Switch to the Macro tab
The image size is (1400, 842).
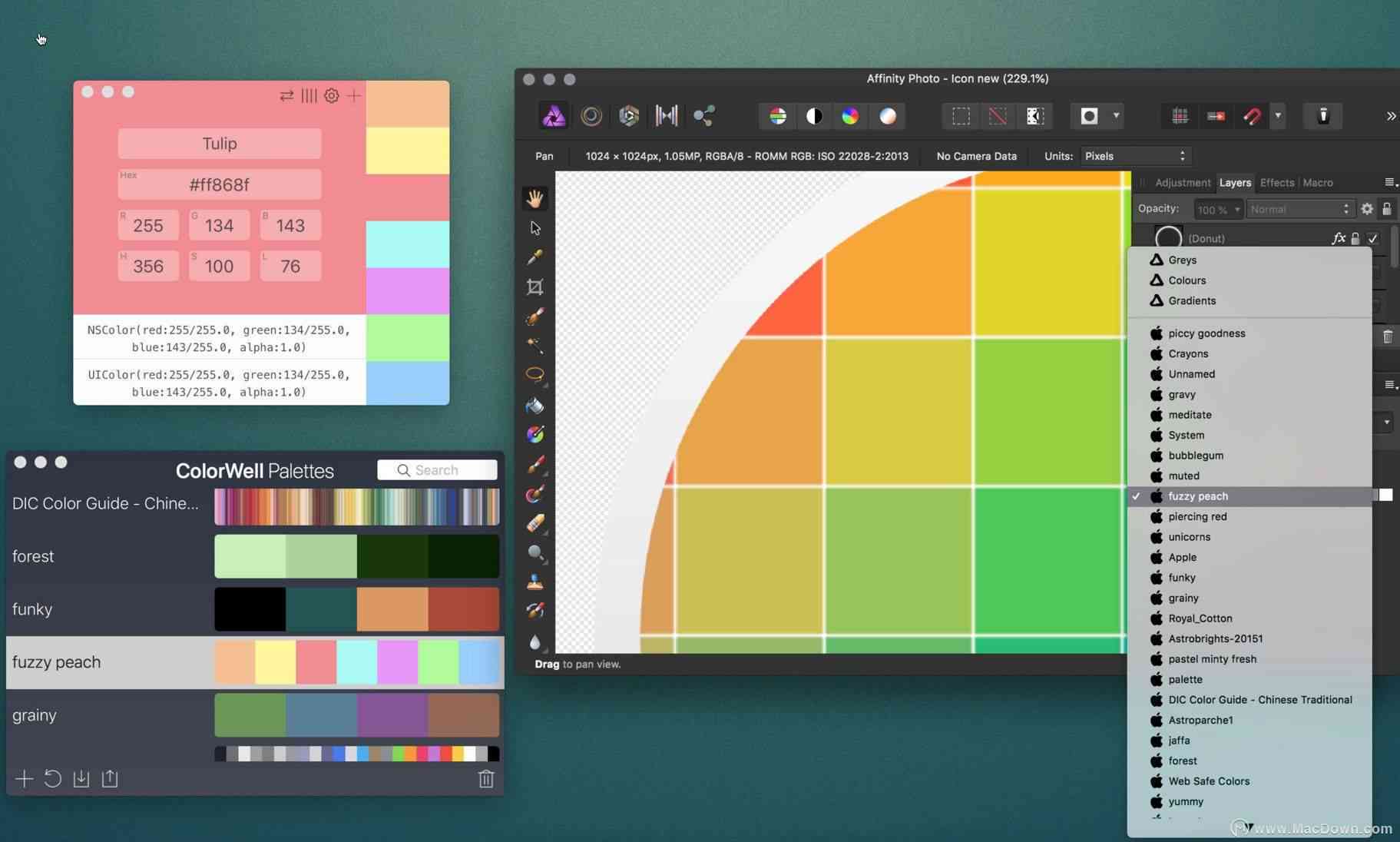1318,183
